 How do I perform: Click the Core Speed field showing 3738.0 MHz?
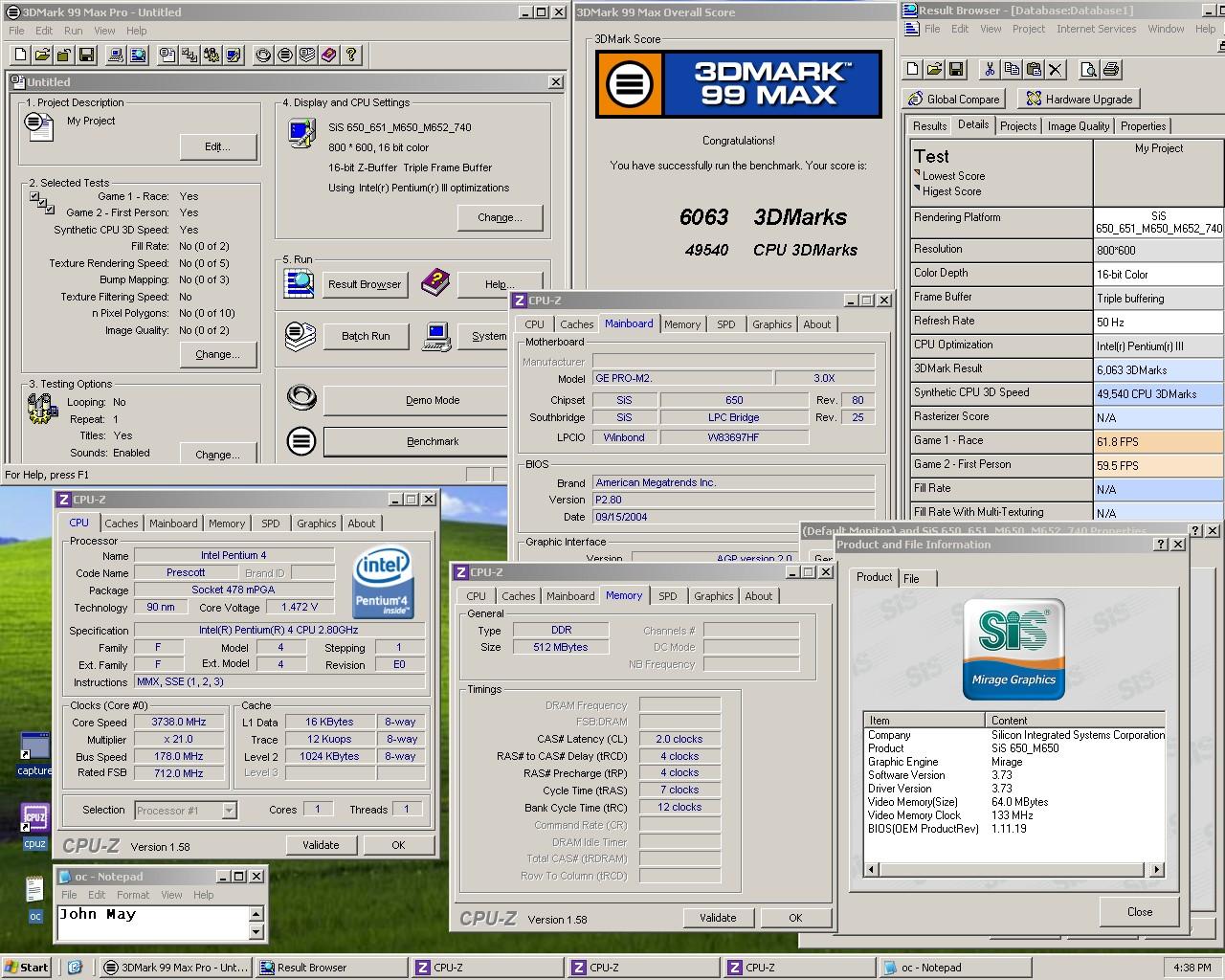click(x=179, y=723)
